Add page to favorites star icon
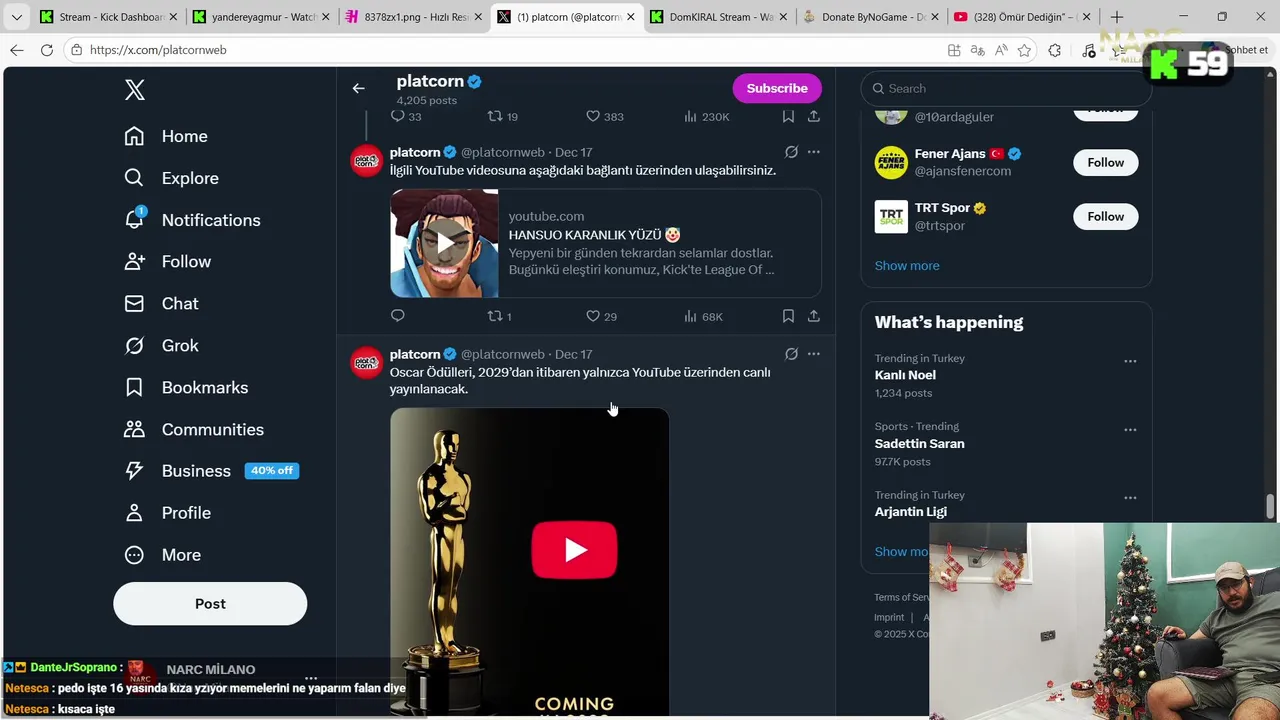1280x720 pixels. coord(1024,50)
